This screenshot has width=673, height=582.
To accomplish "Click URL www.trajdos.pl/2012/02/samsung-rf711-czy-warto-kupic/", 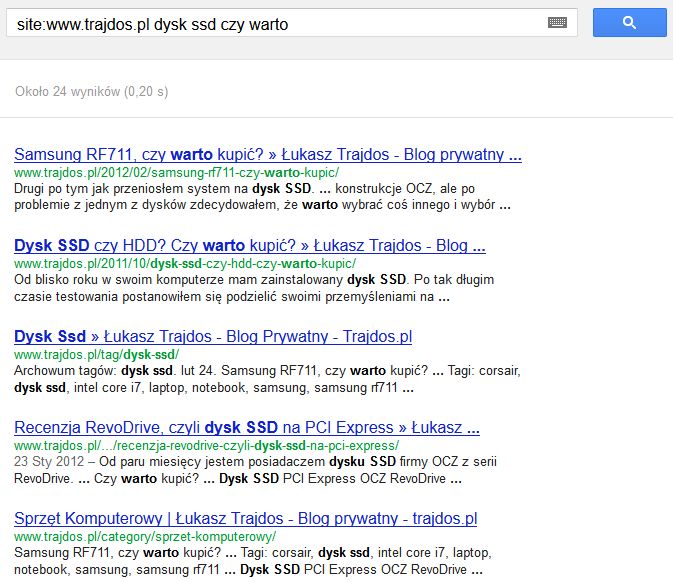I will [176, 173].
